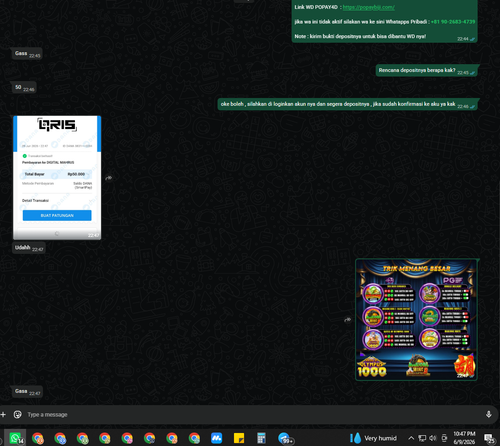The width and height of the screenshot is (500, 446).
Task: Select the '50' message bubble
Action: [24, 88]
